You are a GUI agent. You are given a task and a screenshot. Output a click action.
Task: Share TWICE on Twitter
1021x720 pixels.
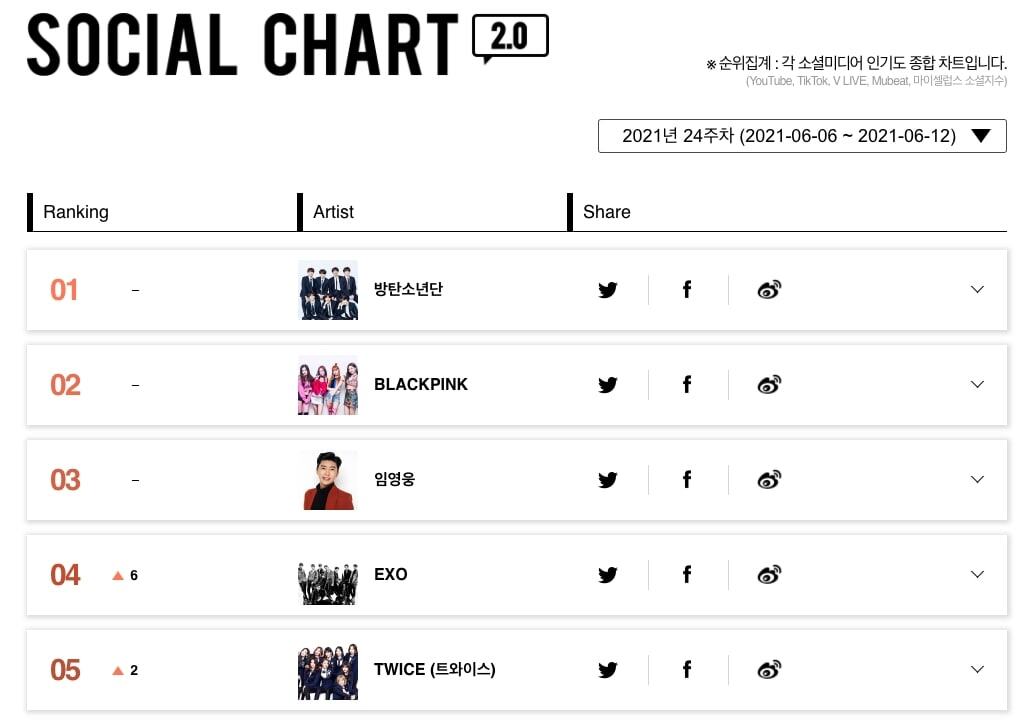point(608,670)
